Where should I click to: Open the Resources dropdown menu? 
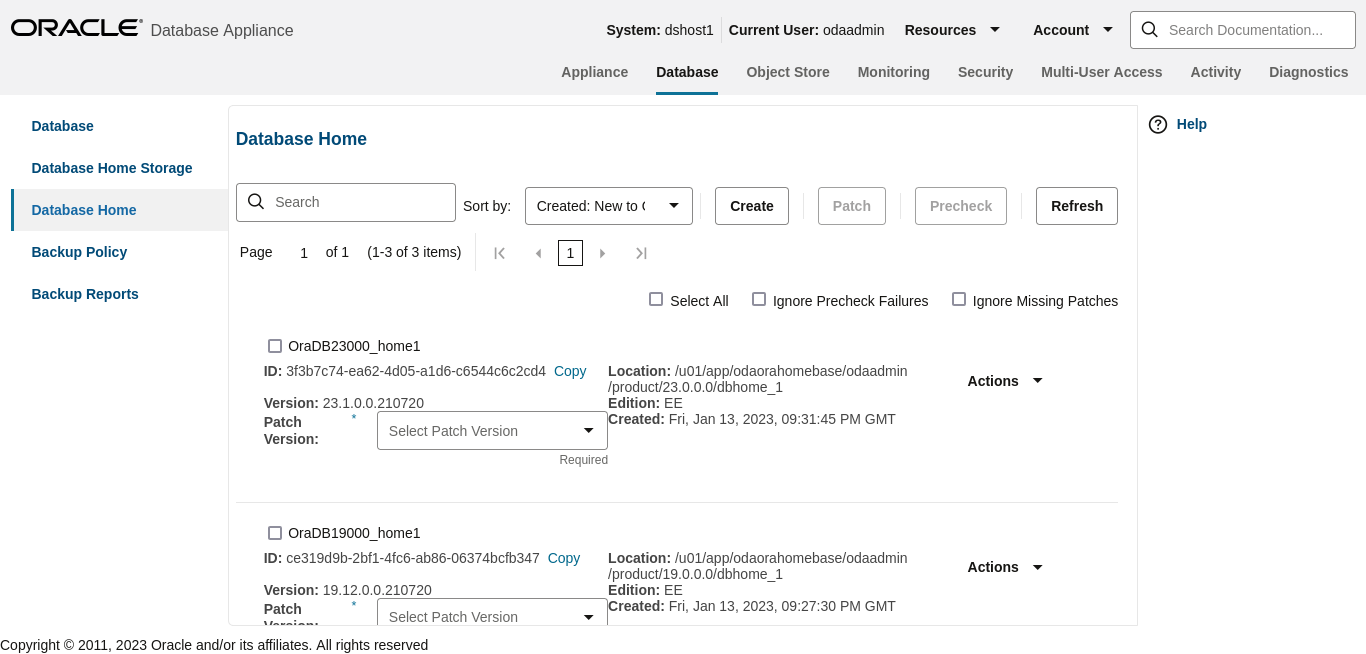point(952,30)
